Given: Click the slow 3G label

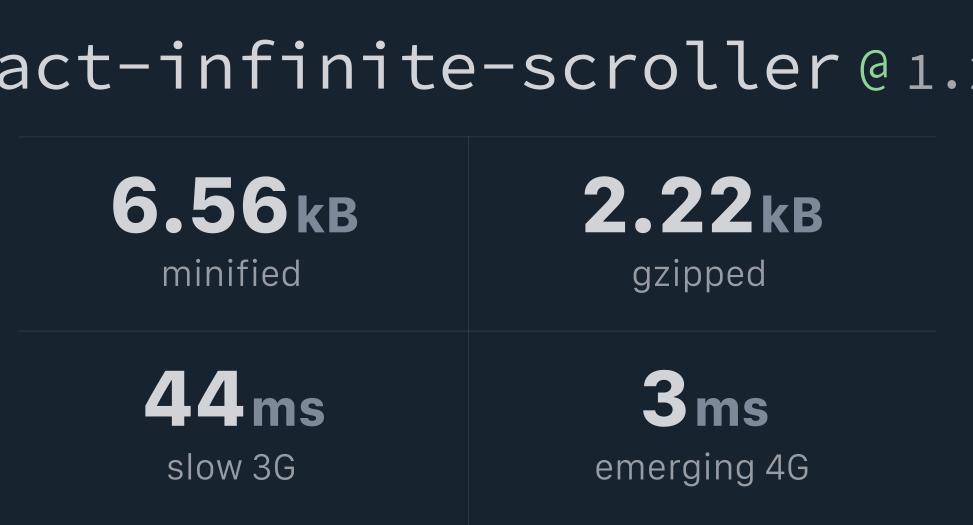Looking at the screenshot, I should pyautogui.click(x=231, y=467).
